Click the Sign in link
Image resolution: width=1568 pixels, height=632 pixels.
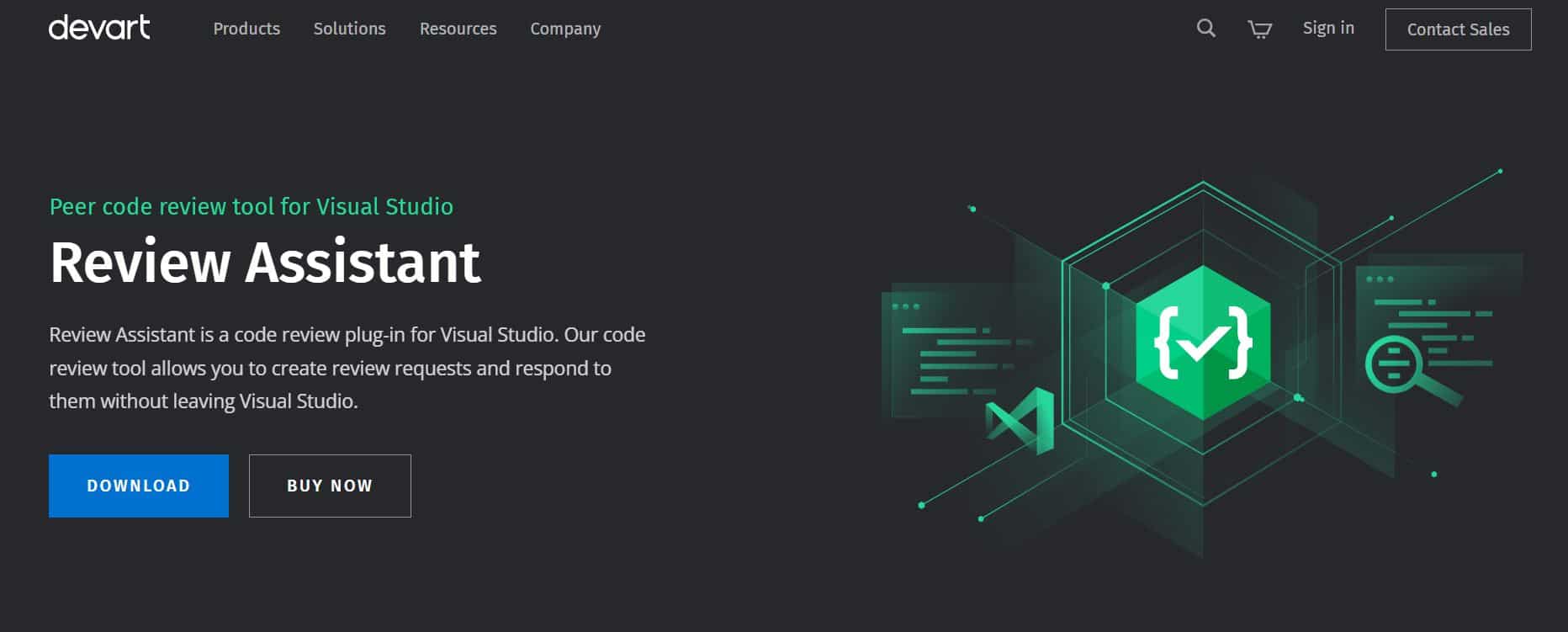(x=1328, y=28)
